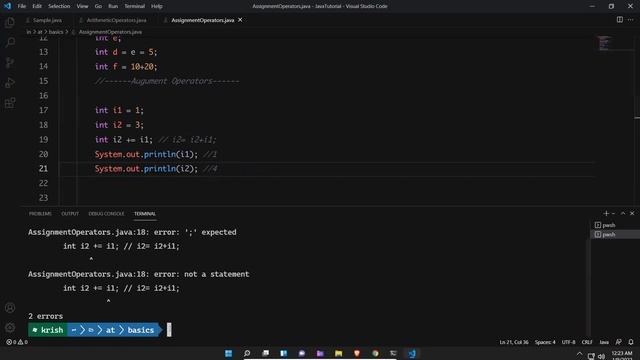Open the Windows Start menu
The image size is (640, 360).
[x=229, y=353]
